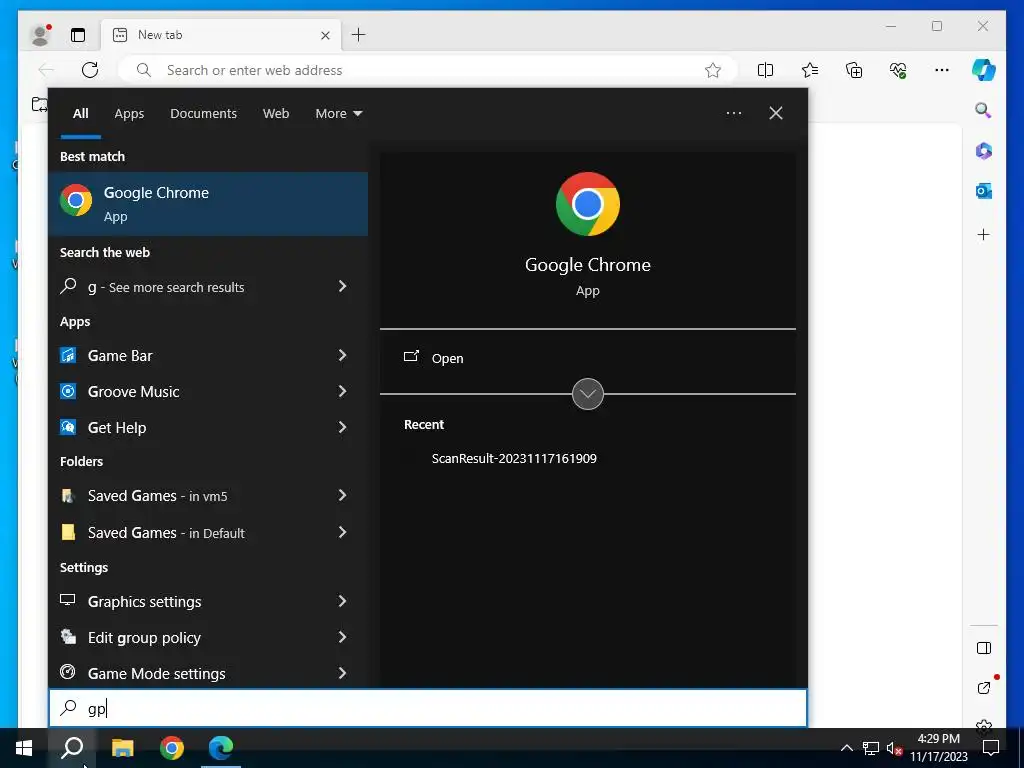Switch to Web search filter tab
The width and height of the screenshot is (1024, 768).
(276, 113)
